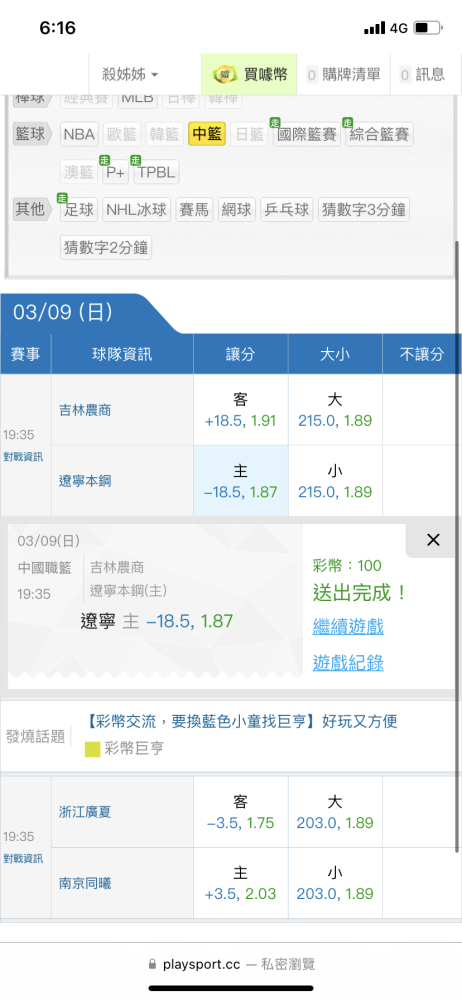Select the 乒乓球 filter

(287, 210)
